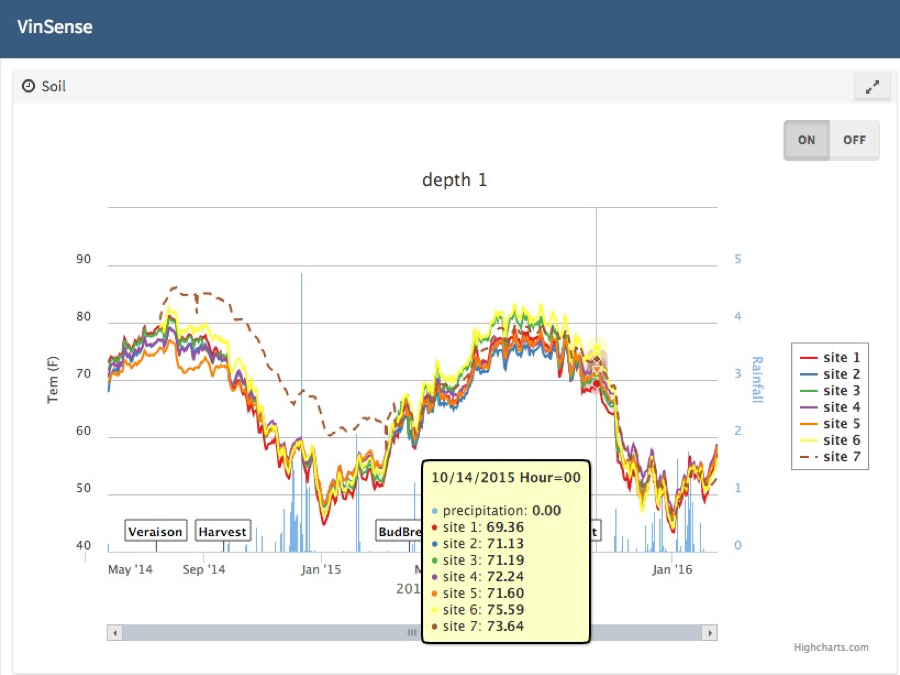Click the Veraison event flag
This screenshot has height=675, width=900.
156,531
